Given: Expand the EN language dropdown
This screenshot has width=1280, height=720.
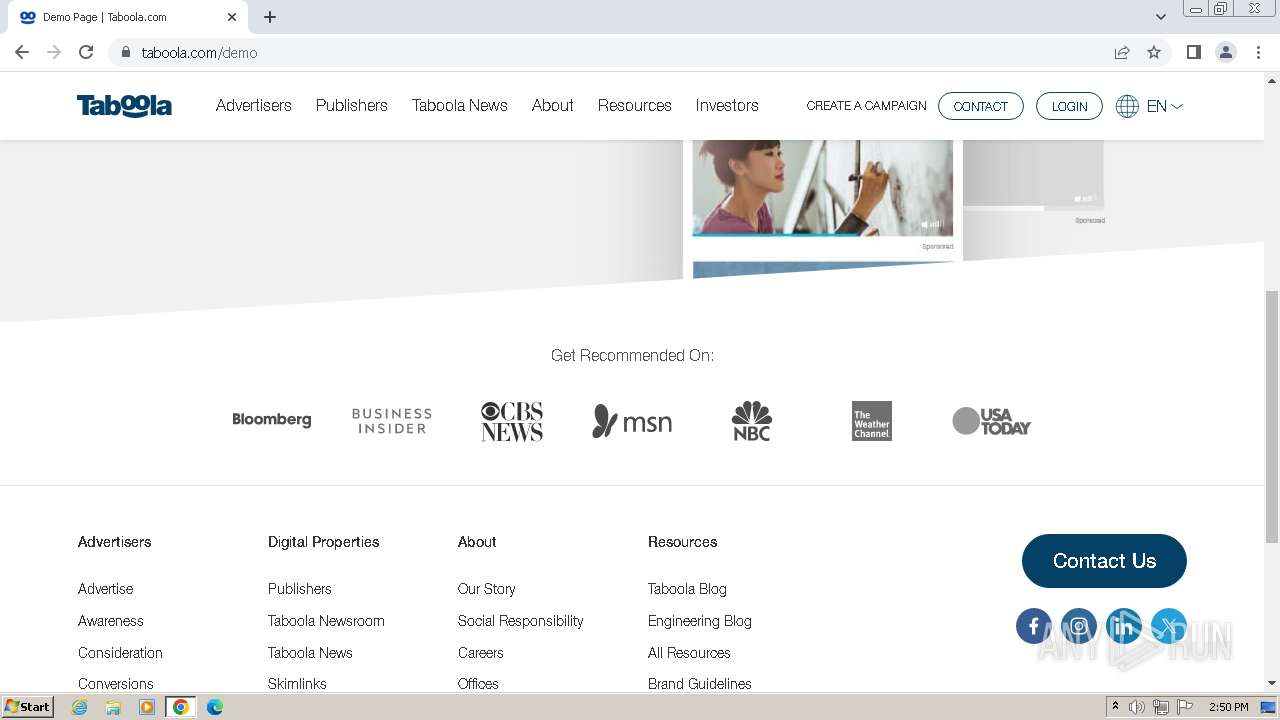Looking at the screenshot, I should [x=1165, y=106].
